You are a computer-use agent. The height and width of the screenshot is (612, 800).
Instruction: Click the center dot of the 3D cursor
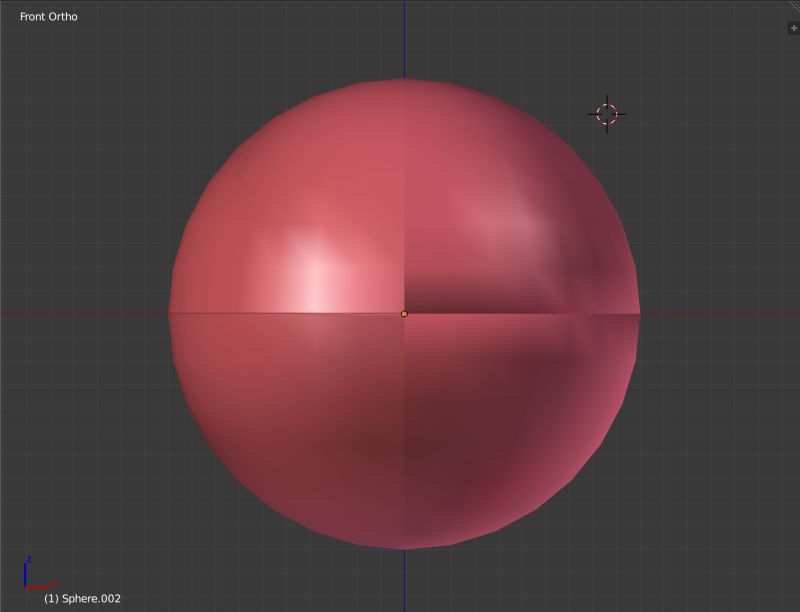[608, 114]
